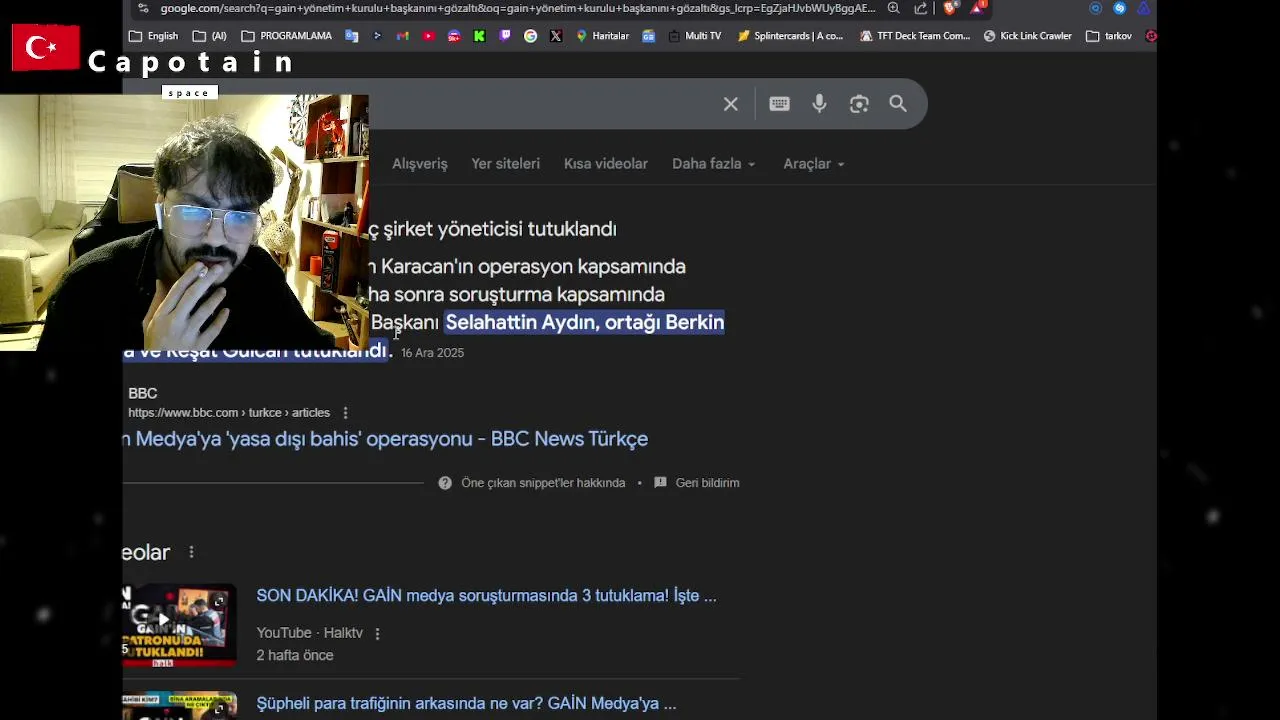Image resolution: width=1280 pixels, height=720 pixels.
Task: Open BBC News Türkçe 'yasa dışı bahis' article
Action: [386, 439]
